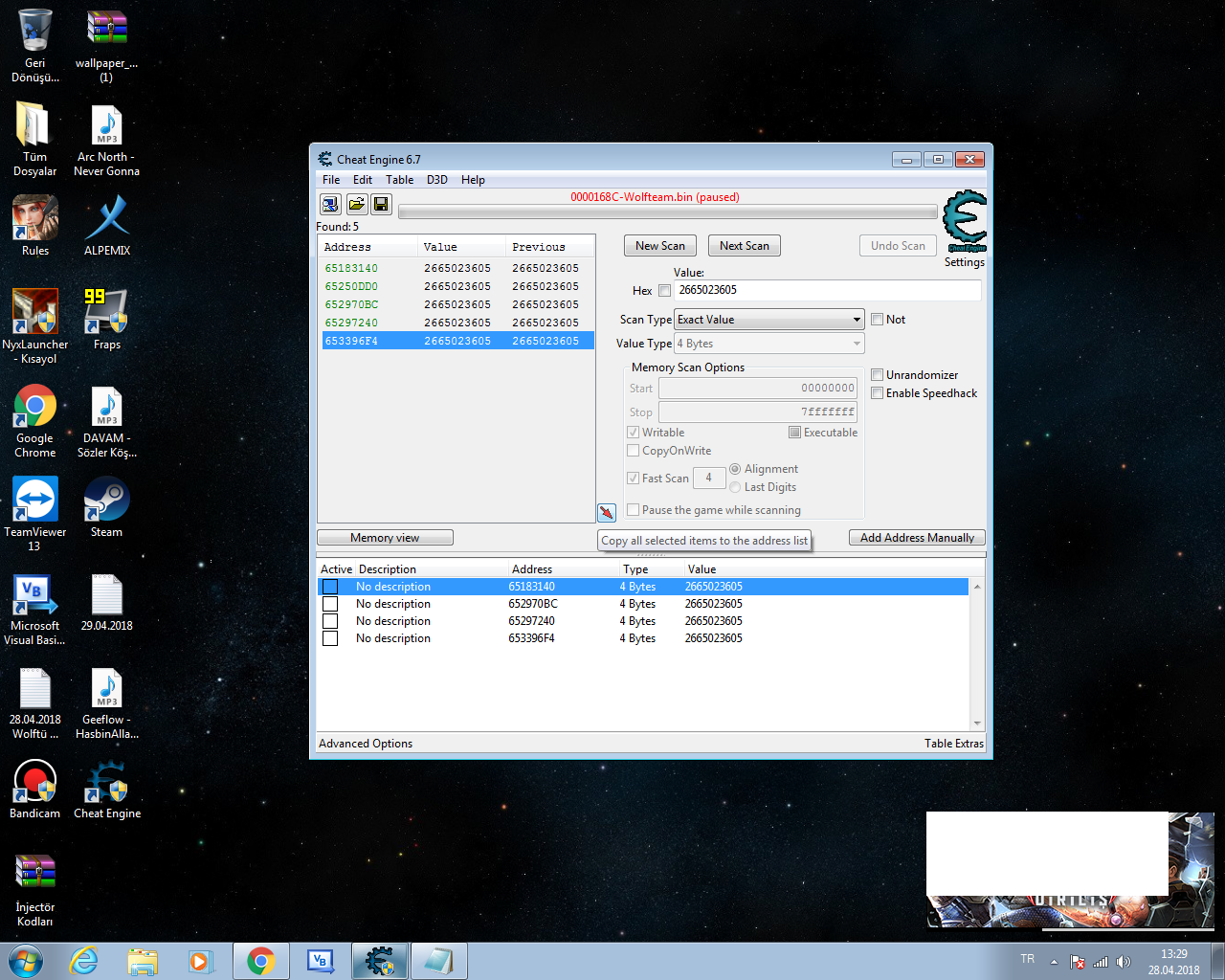This screenshot has height=980, width=1225.
Task: Click Add Address Manually
Action: [x=917, y=538]
